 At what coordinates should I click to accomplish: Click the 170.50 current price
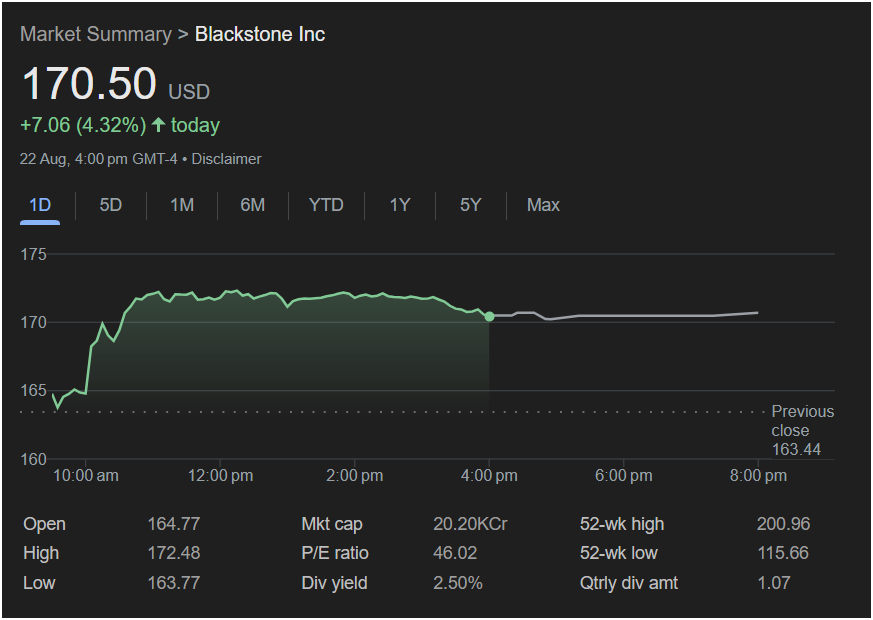click(89, 84)
